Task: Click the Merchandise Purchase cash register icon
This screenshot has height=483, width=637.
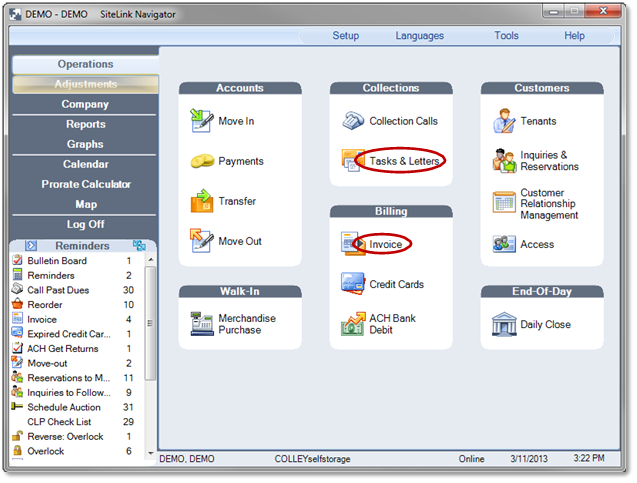Action: 202,324
